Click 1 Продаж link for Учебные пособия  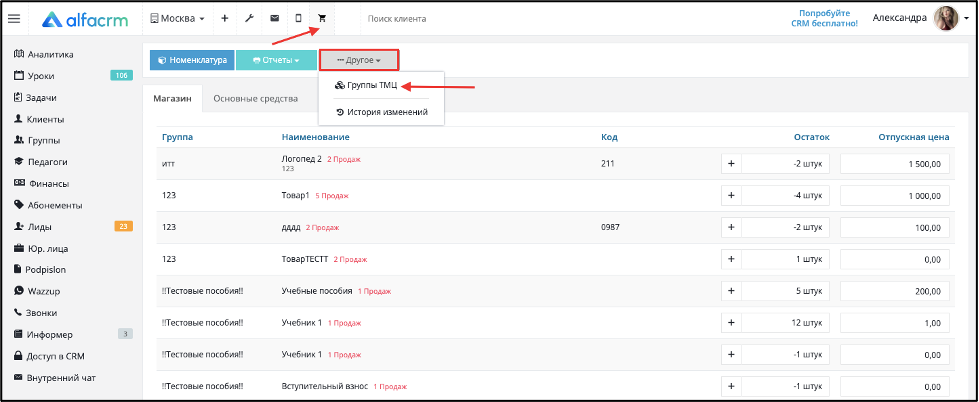[375, 292]
